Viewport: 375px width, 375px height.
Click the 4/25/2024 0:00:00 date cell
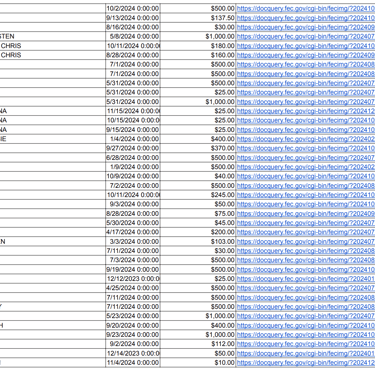(133, 288)
